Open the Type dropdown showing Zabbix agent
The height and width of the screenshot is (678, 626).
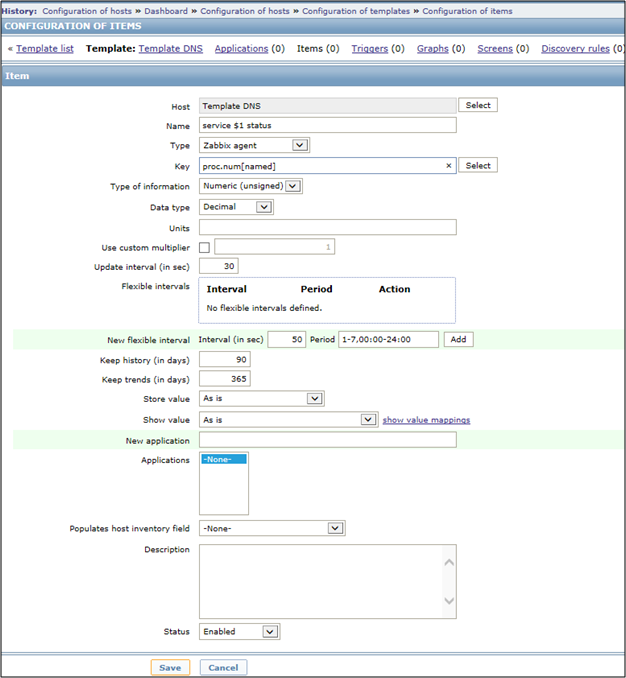(254, 145)
